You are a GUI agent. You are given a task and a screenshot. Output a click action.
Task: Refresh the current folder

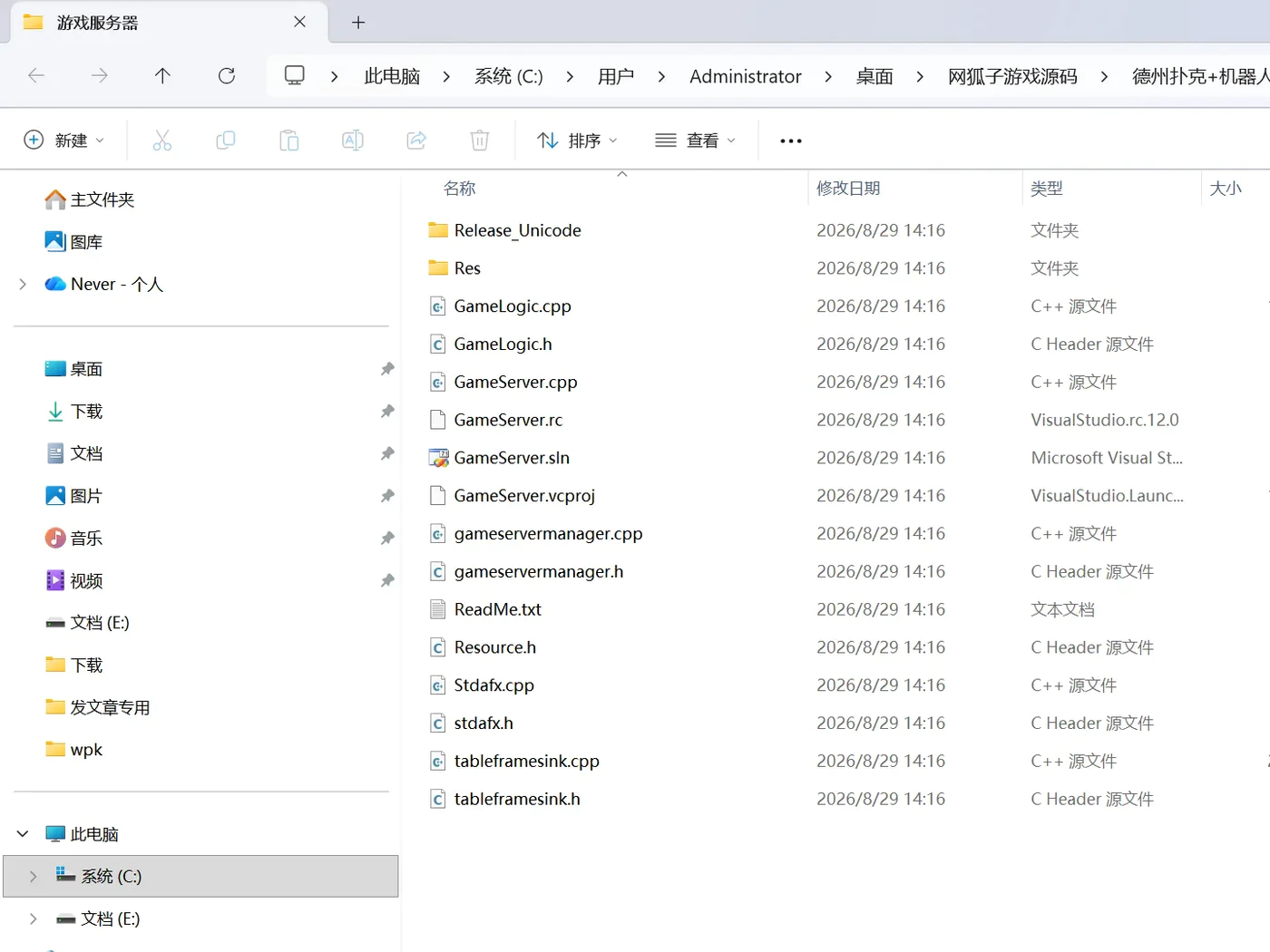pyautogui.click(x=227, y=75)
